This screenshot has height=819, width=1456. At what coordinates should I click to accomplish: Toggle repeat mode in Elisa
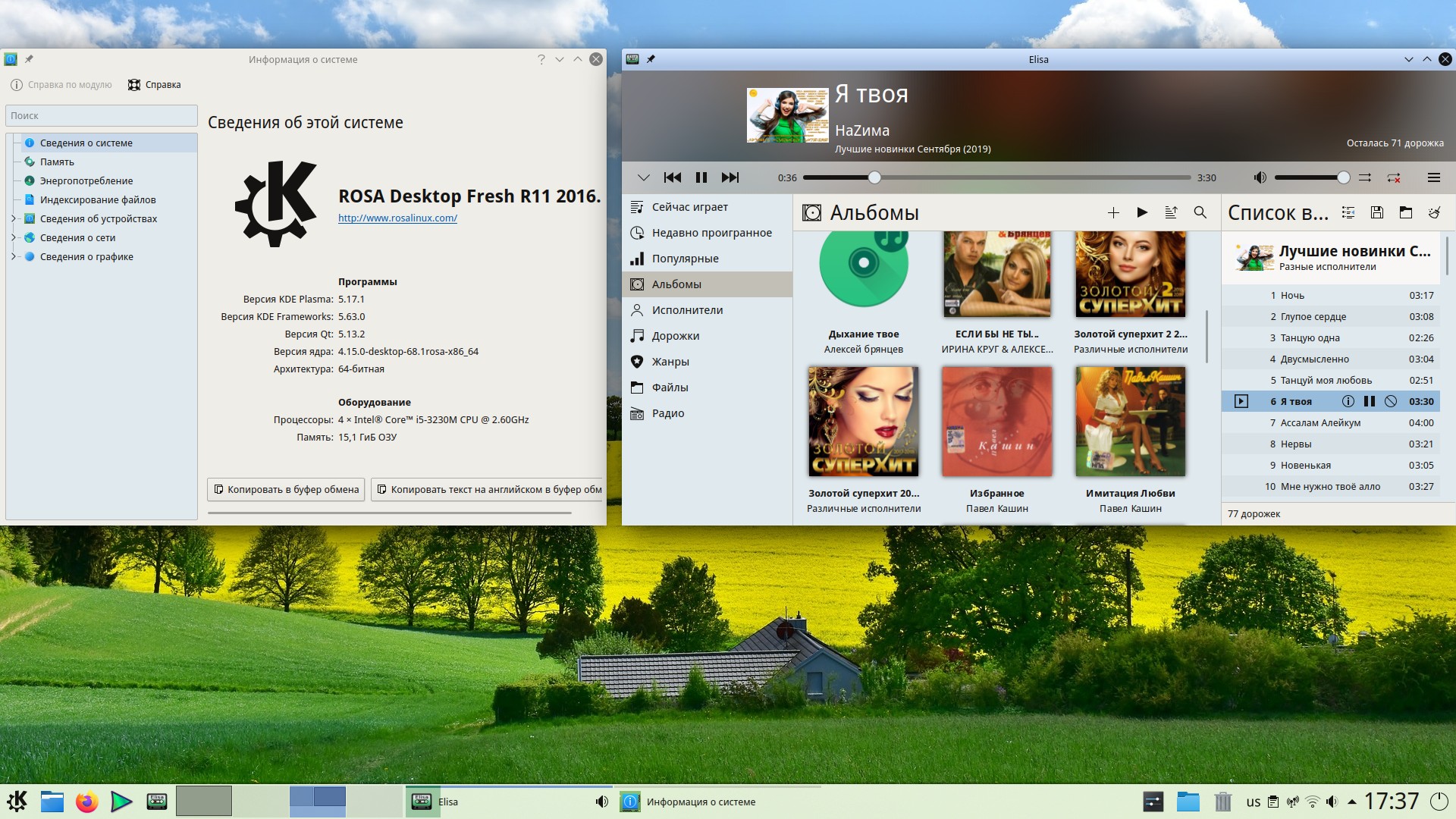(1394, 177)
